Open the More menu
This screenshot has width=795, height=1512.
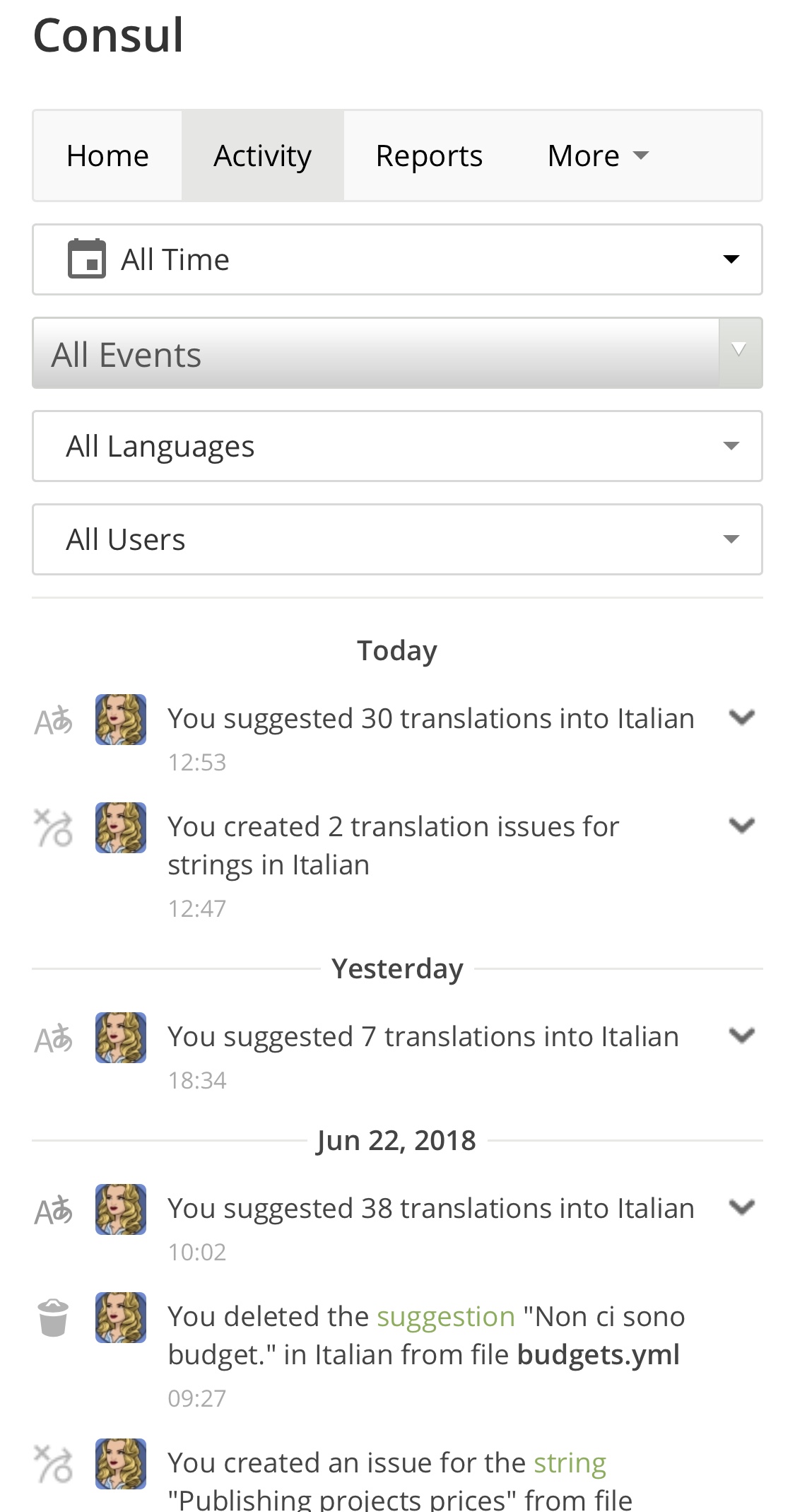597,156
